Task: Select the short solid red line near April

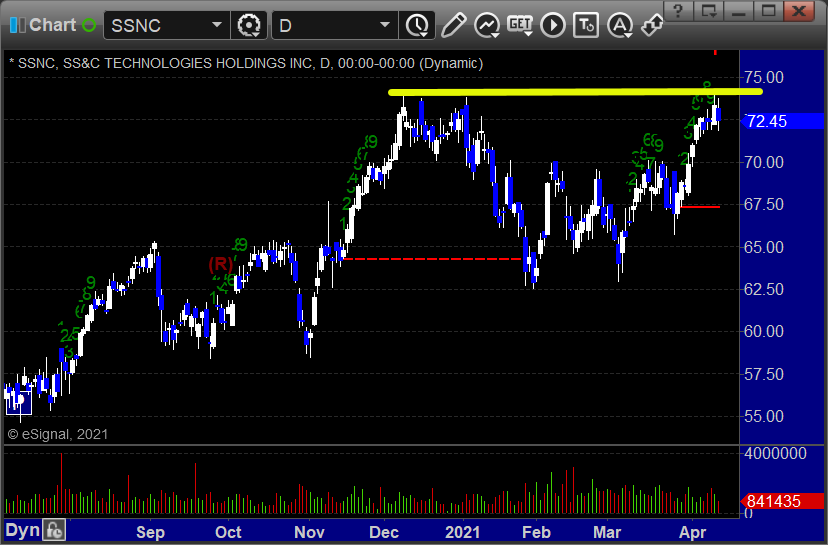Action: [x=700, y=206]
